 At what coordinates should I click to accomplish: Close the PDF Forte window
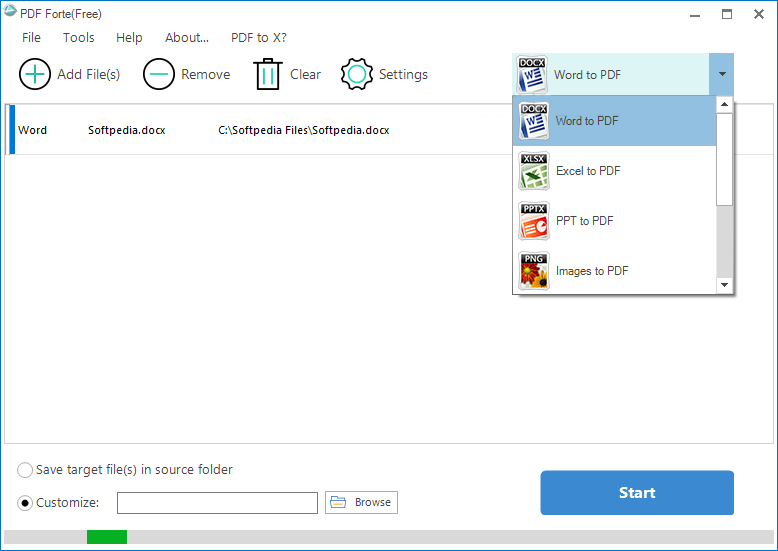[x=759, y=14]
